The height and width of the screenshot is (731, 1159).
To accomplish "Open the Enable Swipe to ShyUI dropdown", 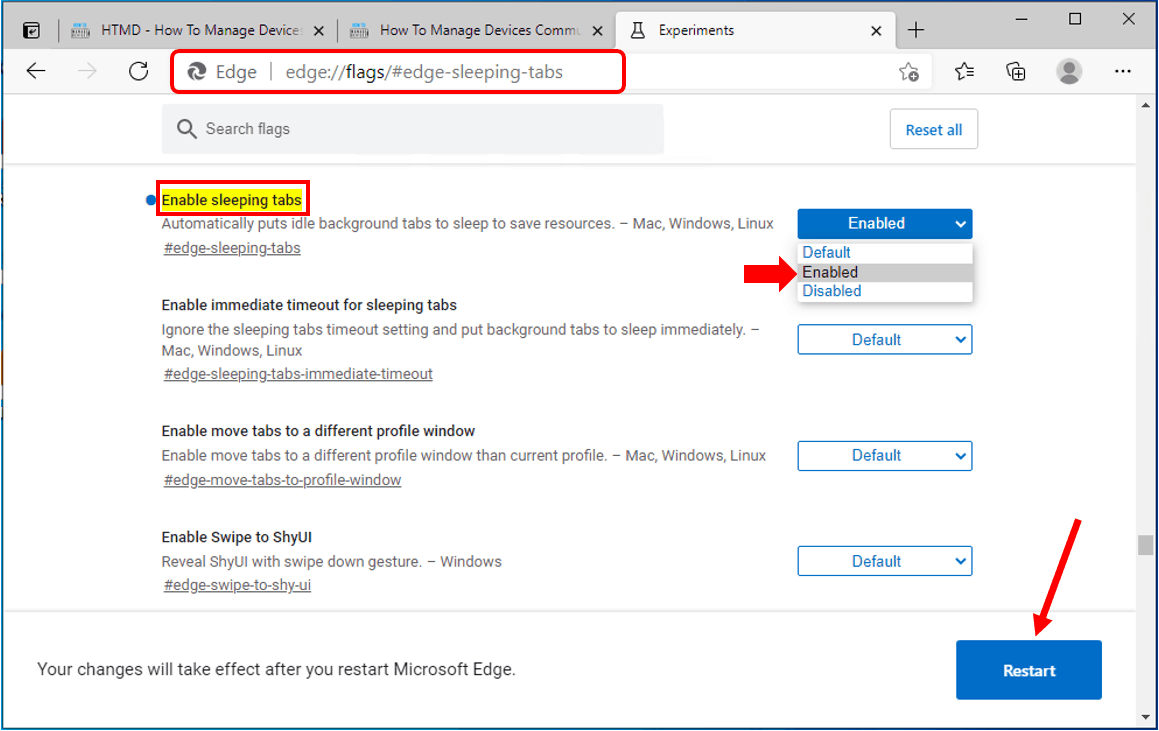I will [884, 561].
